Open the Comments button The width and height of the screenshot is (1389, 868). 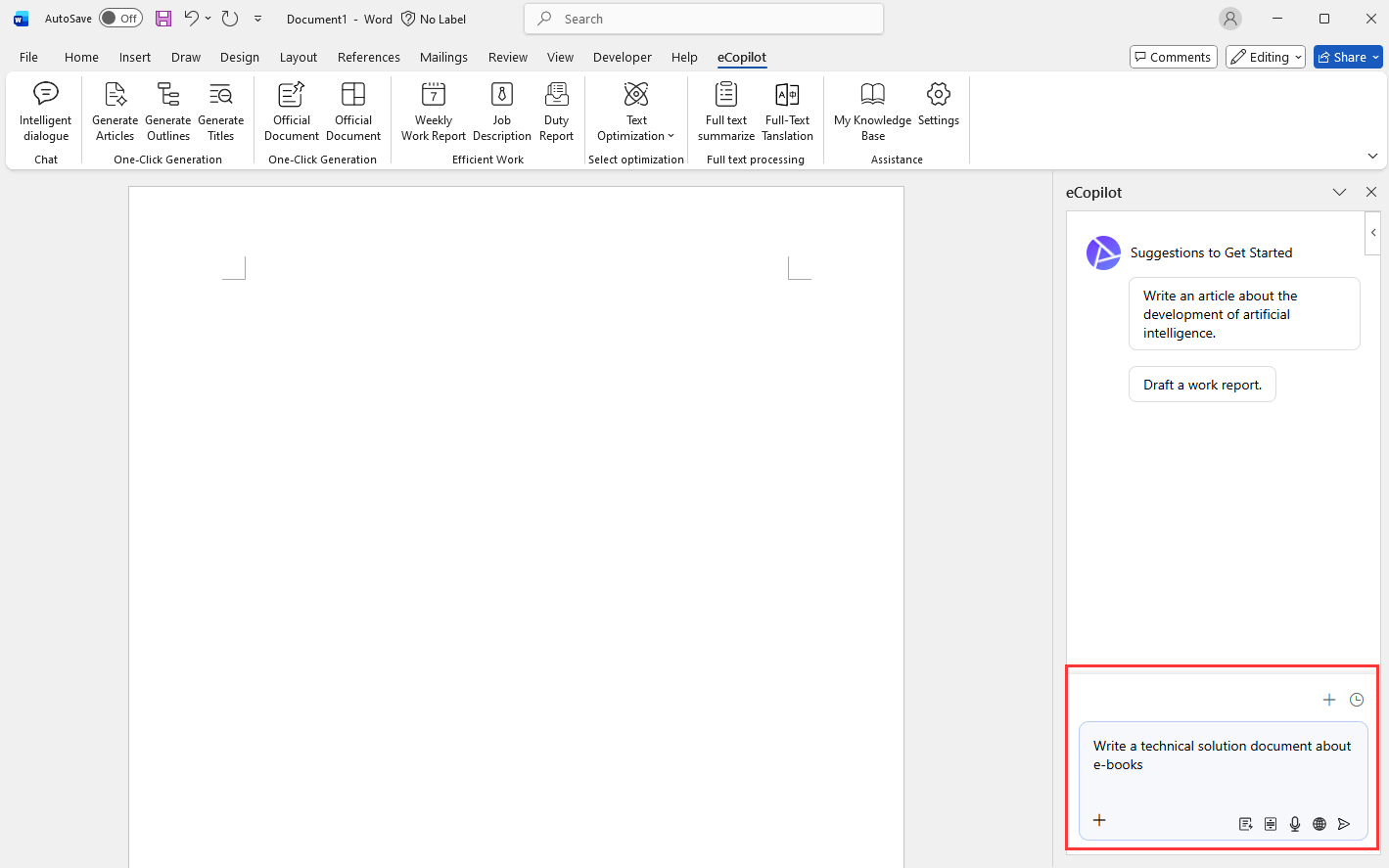1173,57
